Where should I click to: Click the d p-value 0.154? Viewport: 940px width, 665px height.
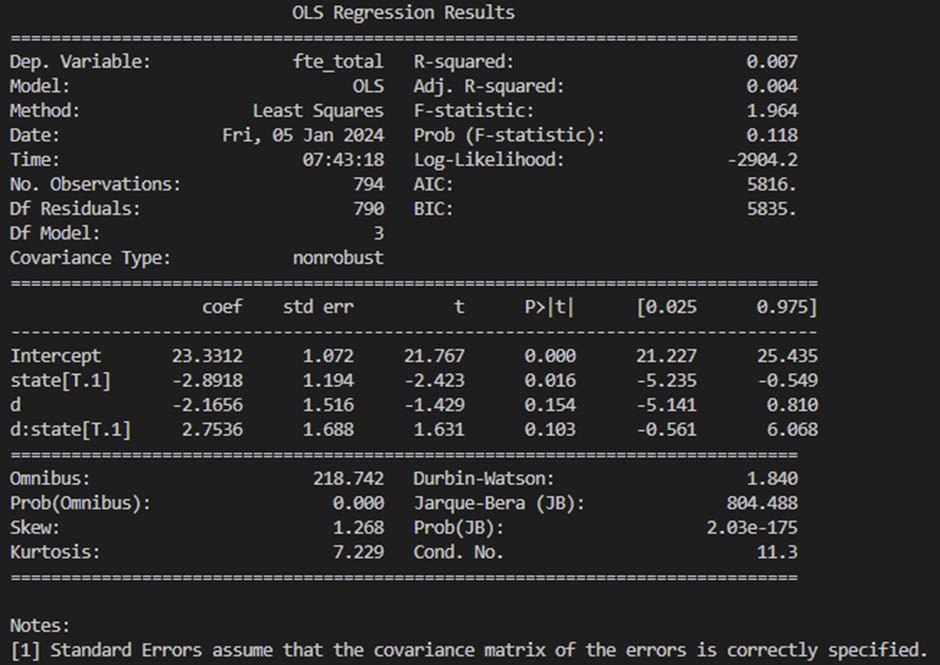(550, 405)
